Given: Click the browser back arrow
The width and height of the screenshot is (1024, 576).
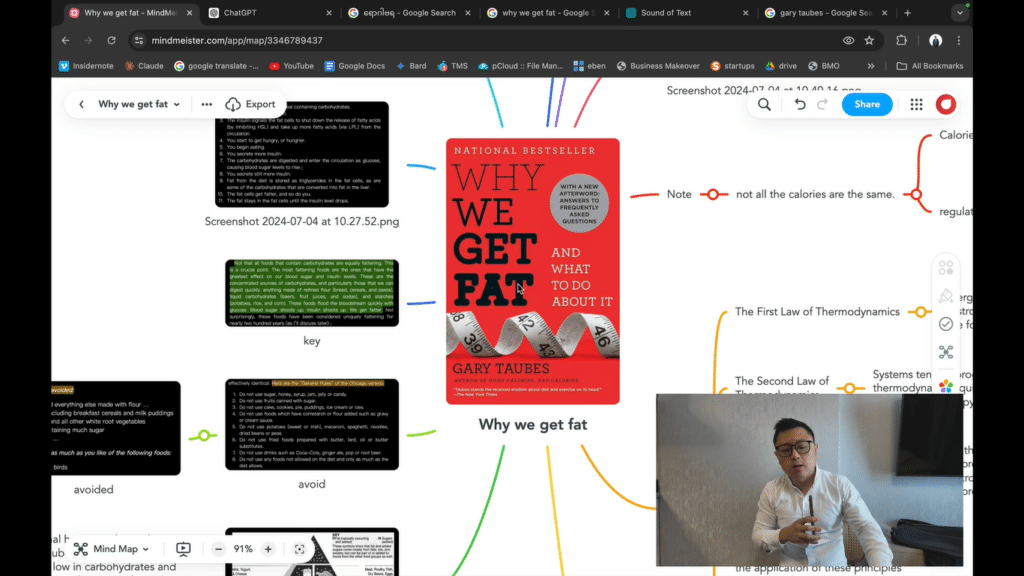Looking at the screenshot, I should click(x=65, y=40).
